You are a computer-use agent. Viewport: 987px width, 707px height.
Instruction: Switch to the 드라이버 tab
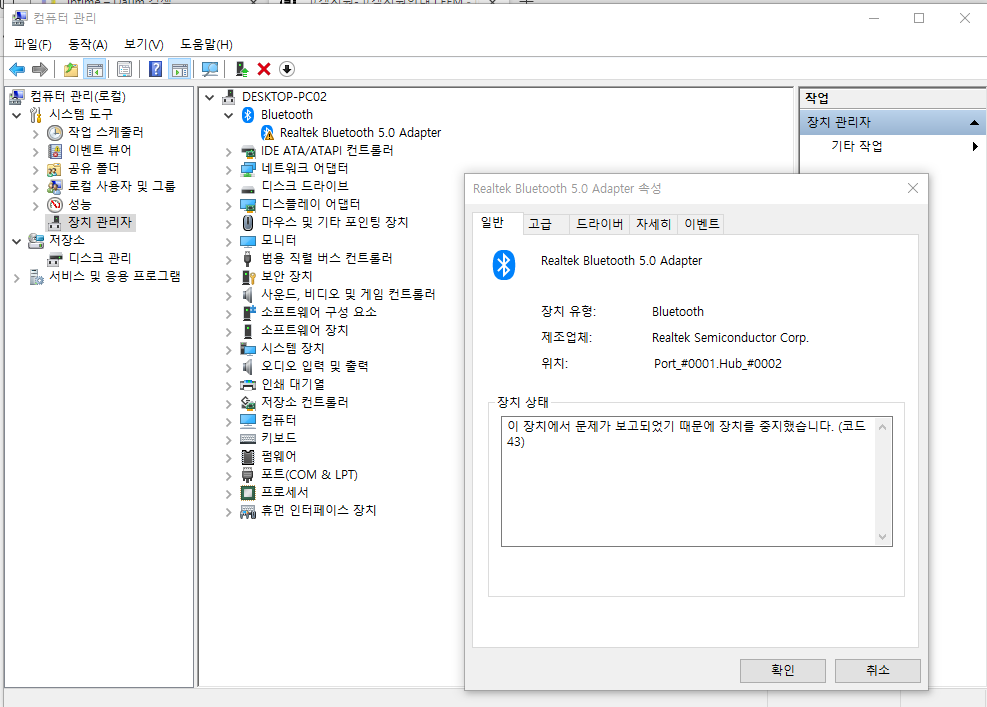point(599,224)
